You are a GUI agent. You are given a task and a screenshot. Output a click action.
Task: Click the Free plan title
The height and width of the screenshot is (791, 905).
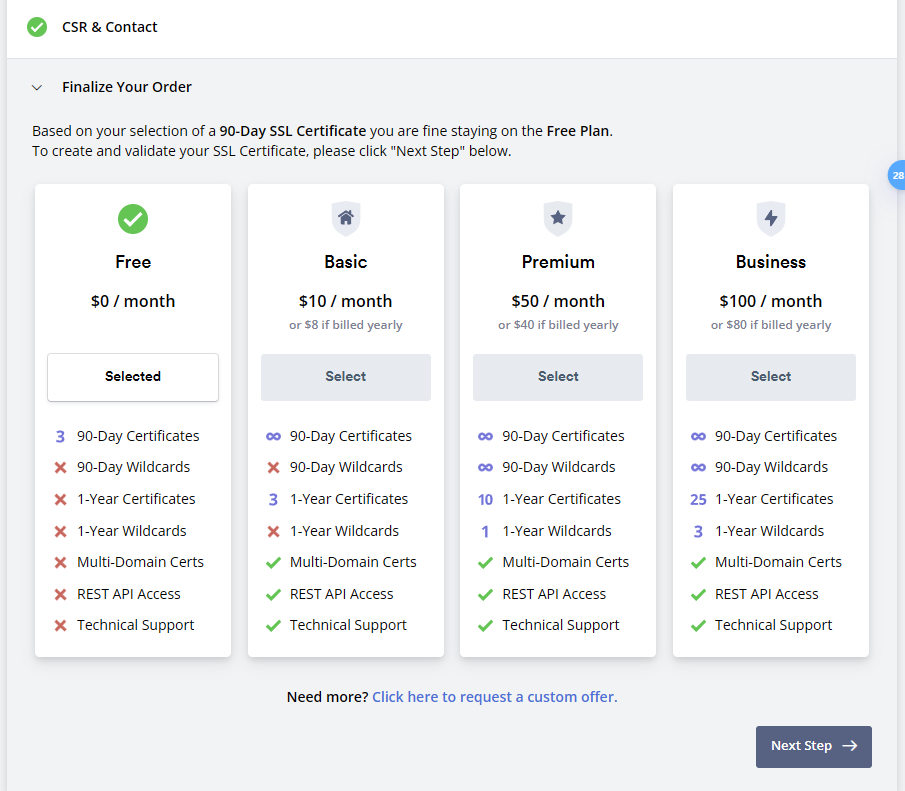pyautogui.click(x=133, y=262)
